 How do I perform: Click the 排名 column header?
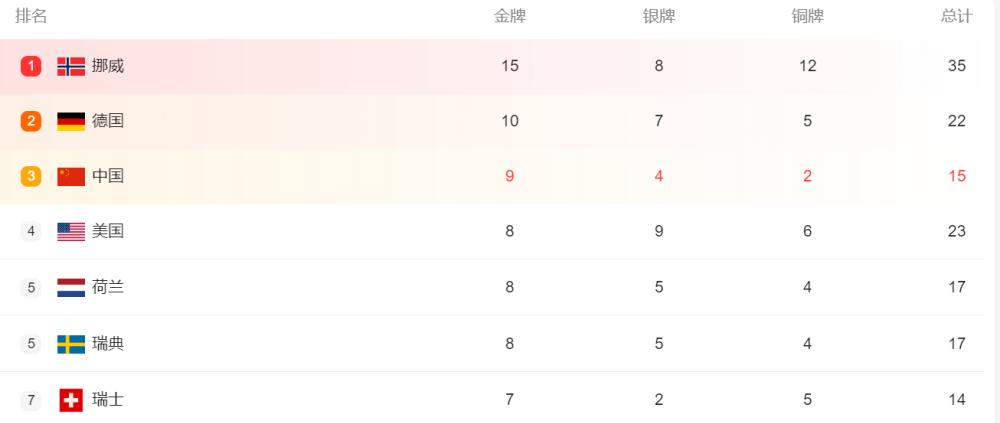tap(31, 17)
